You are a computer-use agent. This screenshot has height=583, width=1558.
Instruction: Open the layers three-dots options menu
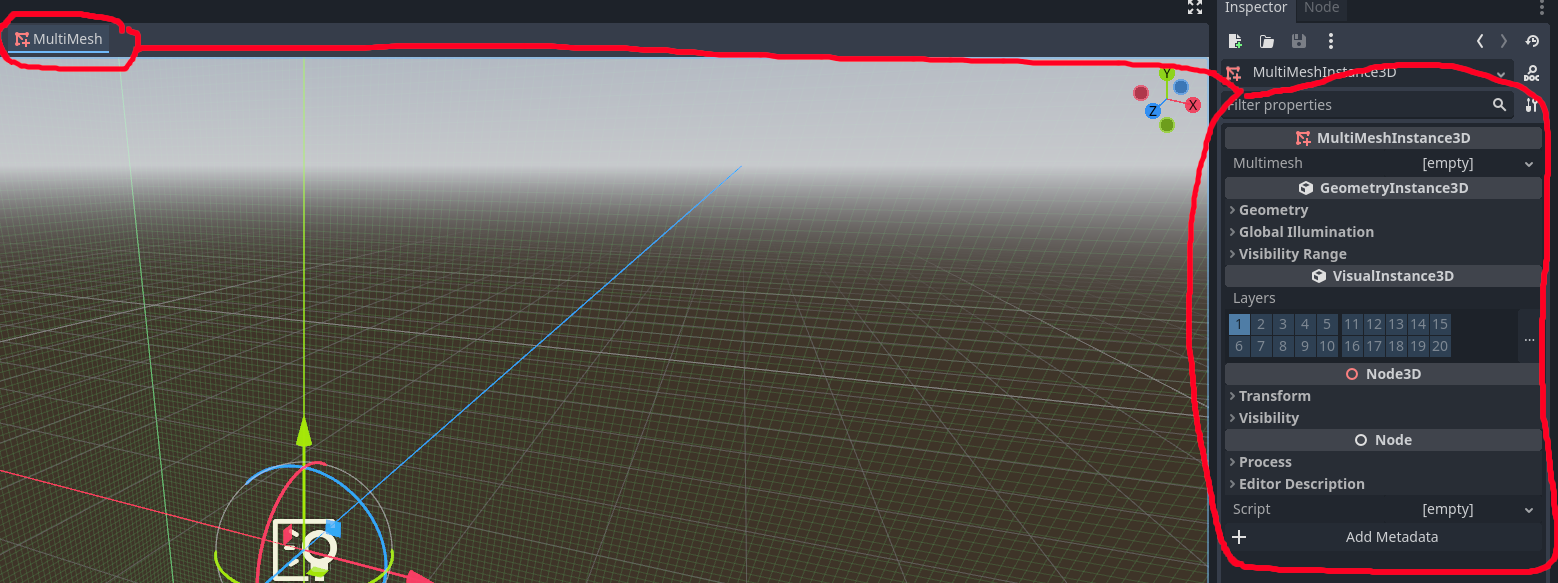tap(1529, 337)
